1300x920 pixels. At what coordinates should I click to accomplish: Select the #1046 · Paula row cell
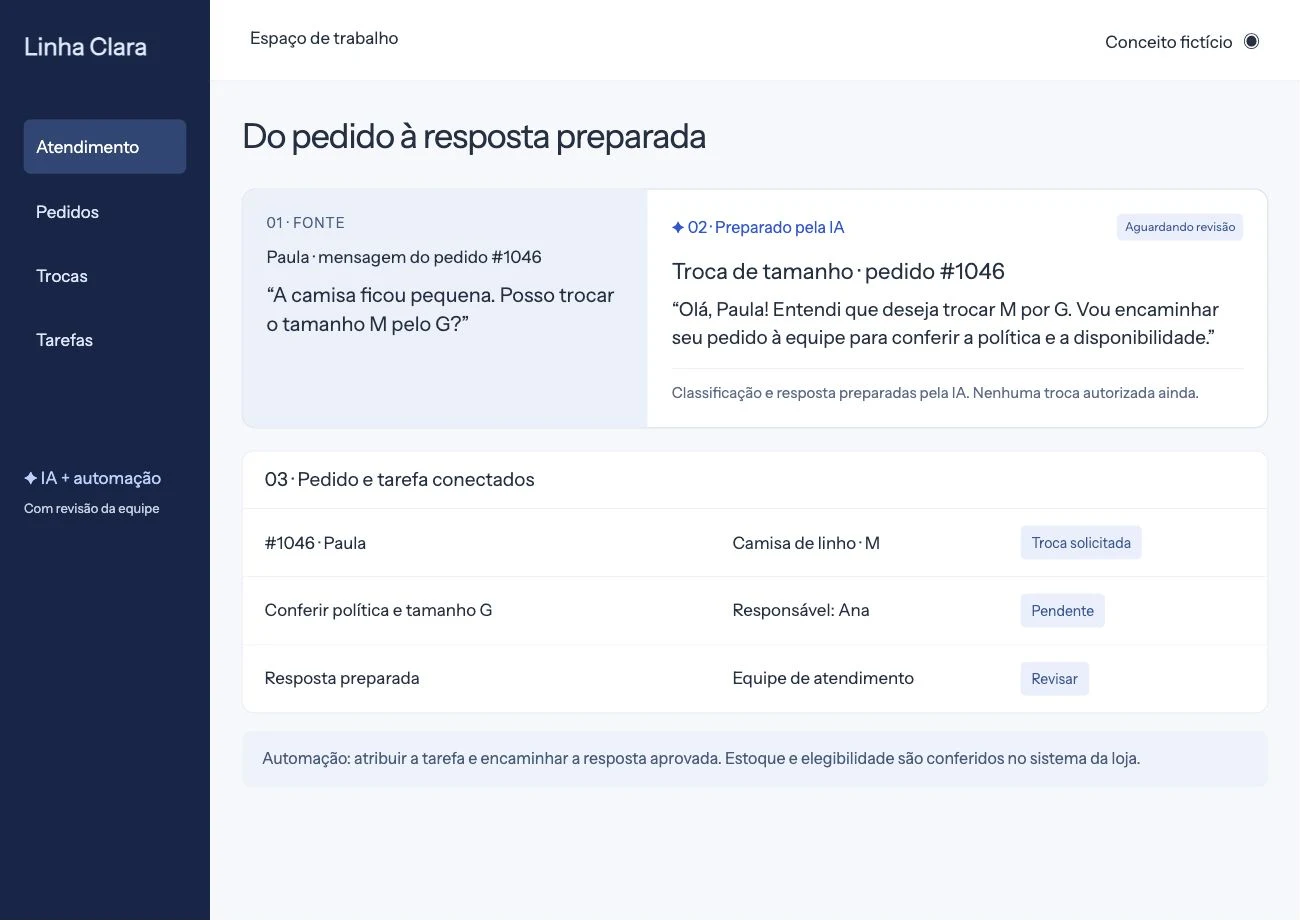click(x=315, y=543)
